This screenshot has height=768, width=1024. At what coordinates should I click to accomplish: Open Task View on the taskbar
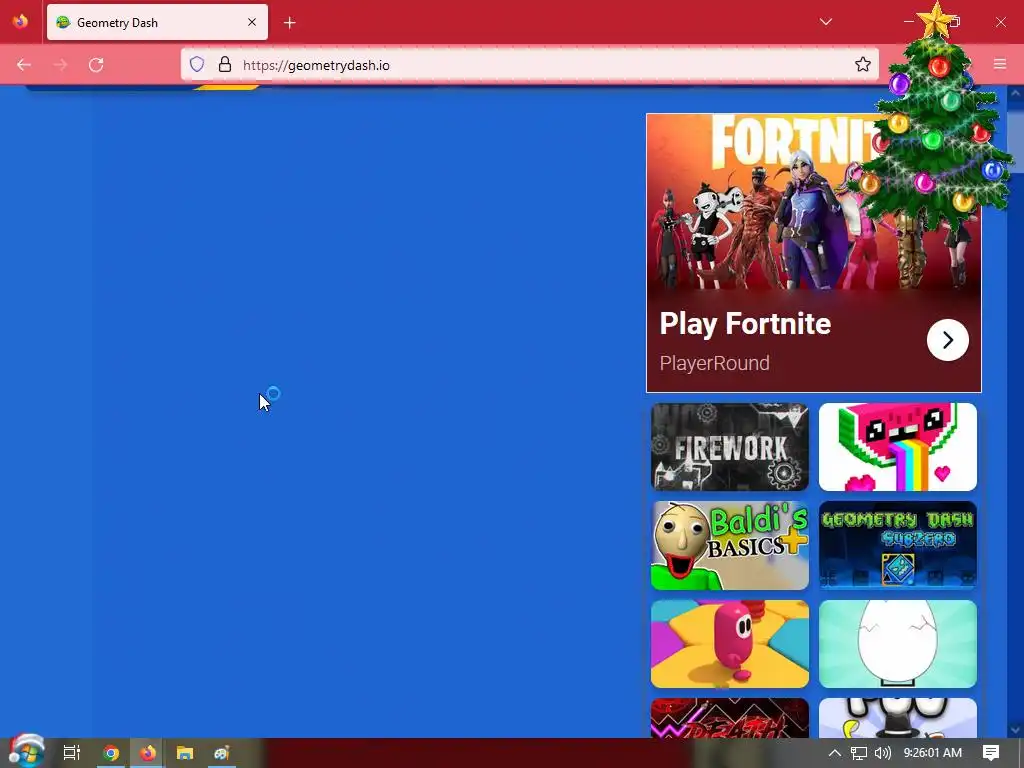(x=71, y=753)
